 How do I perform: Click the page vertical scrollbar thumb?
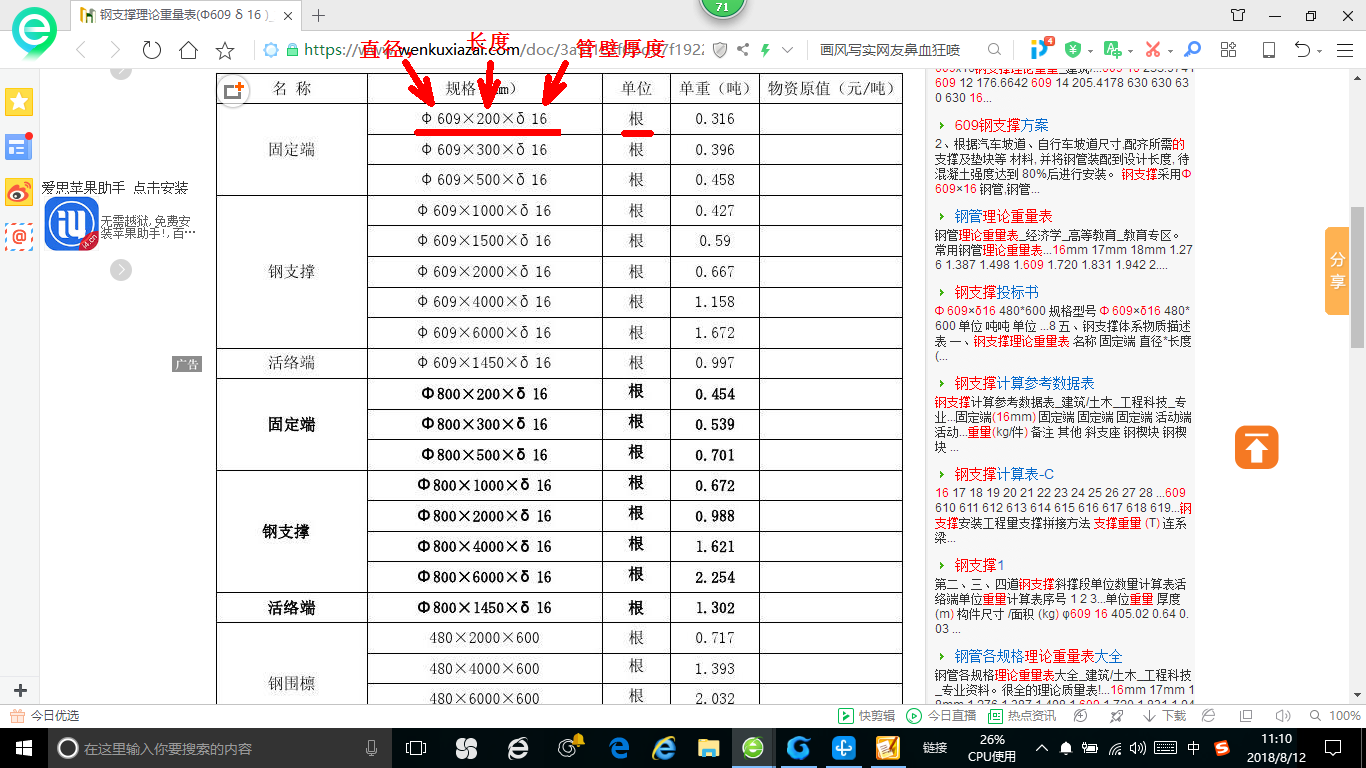tap(1357, 277)
